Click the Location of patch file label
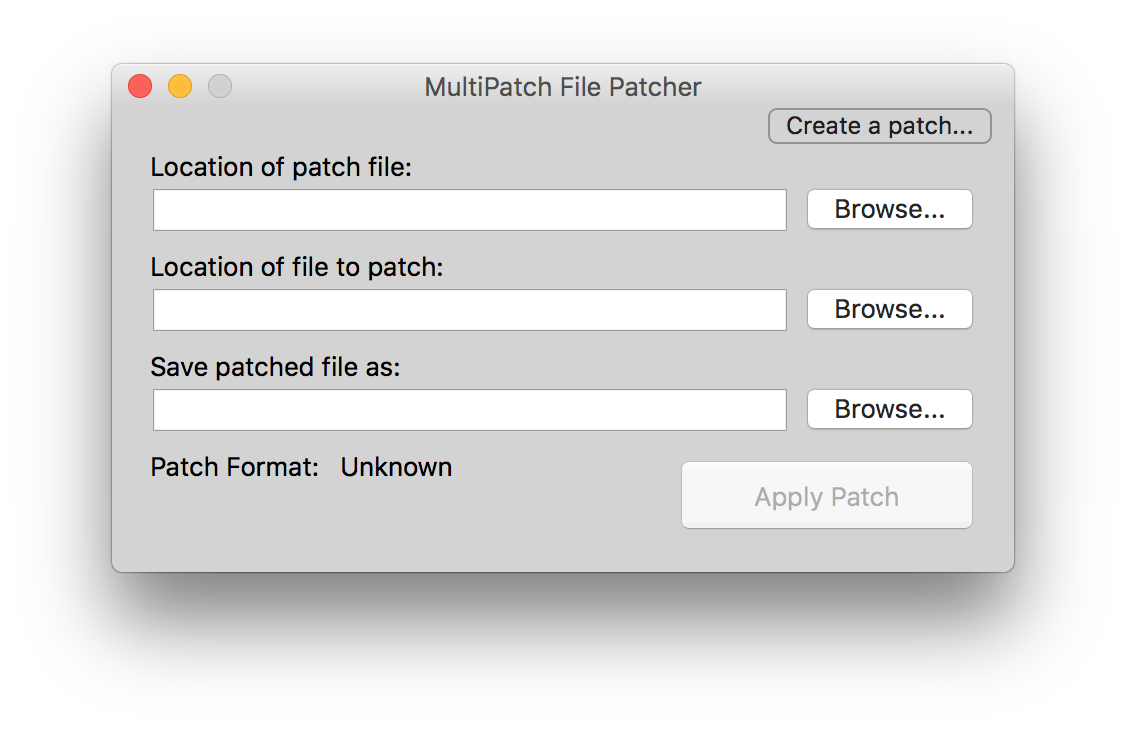 (281, 167)
